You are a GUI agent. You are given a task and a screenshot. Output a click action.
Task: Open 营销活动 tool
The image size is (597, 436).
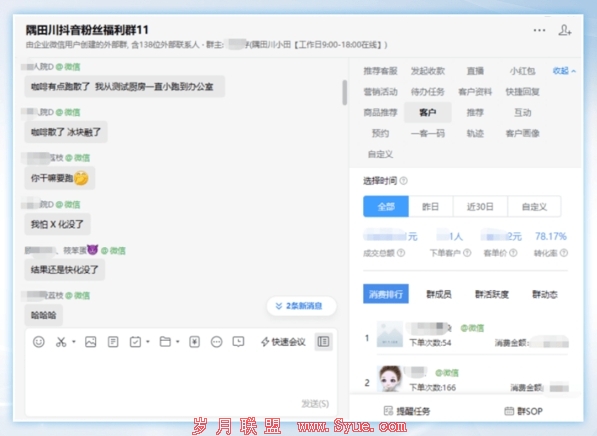point(380,92)
